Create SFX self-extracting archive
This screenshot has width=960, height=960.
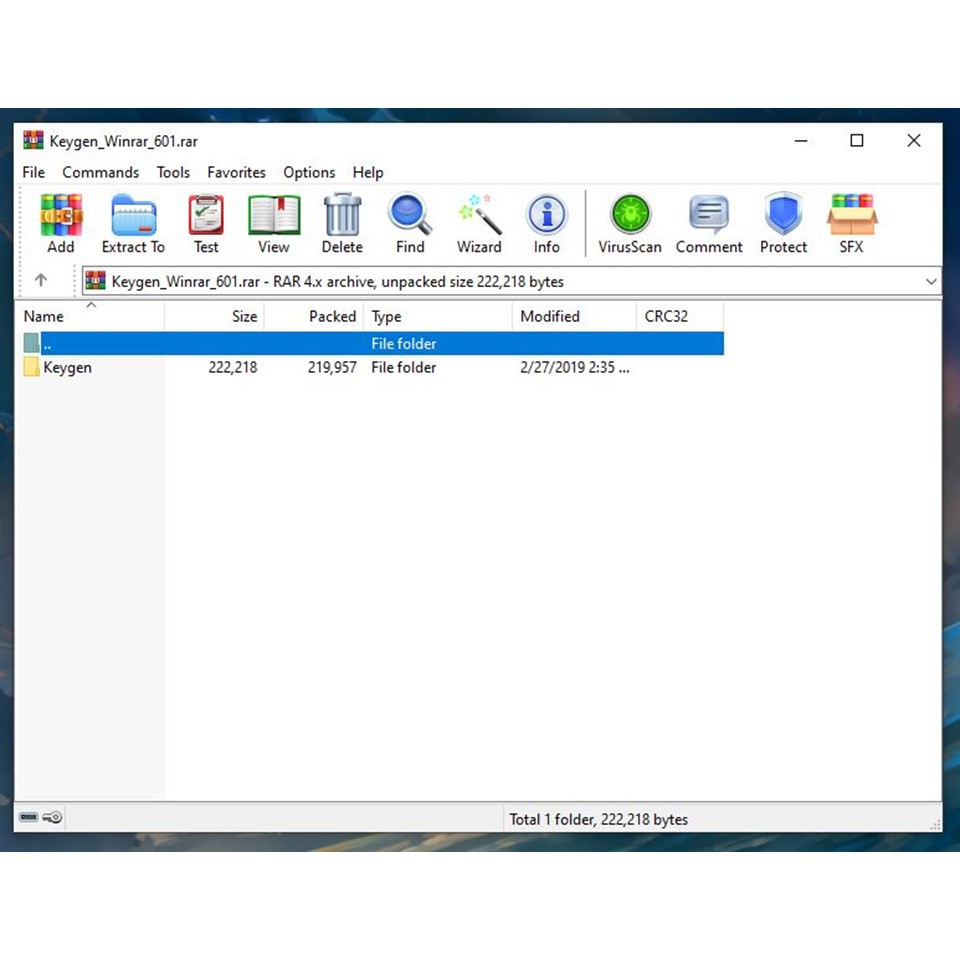point(851,223)
